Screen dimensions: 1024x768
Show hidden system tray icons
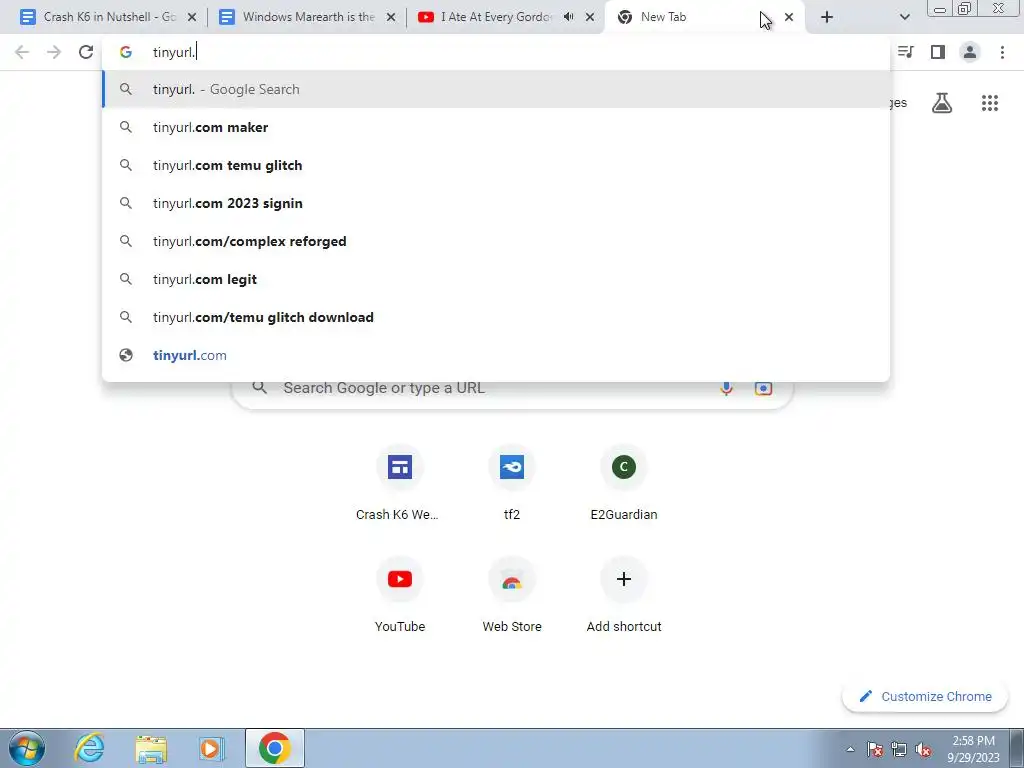click(x=850, y=749)
